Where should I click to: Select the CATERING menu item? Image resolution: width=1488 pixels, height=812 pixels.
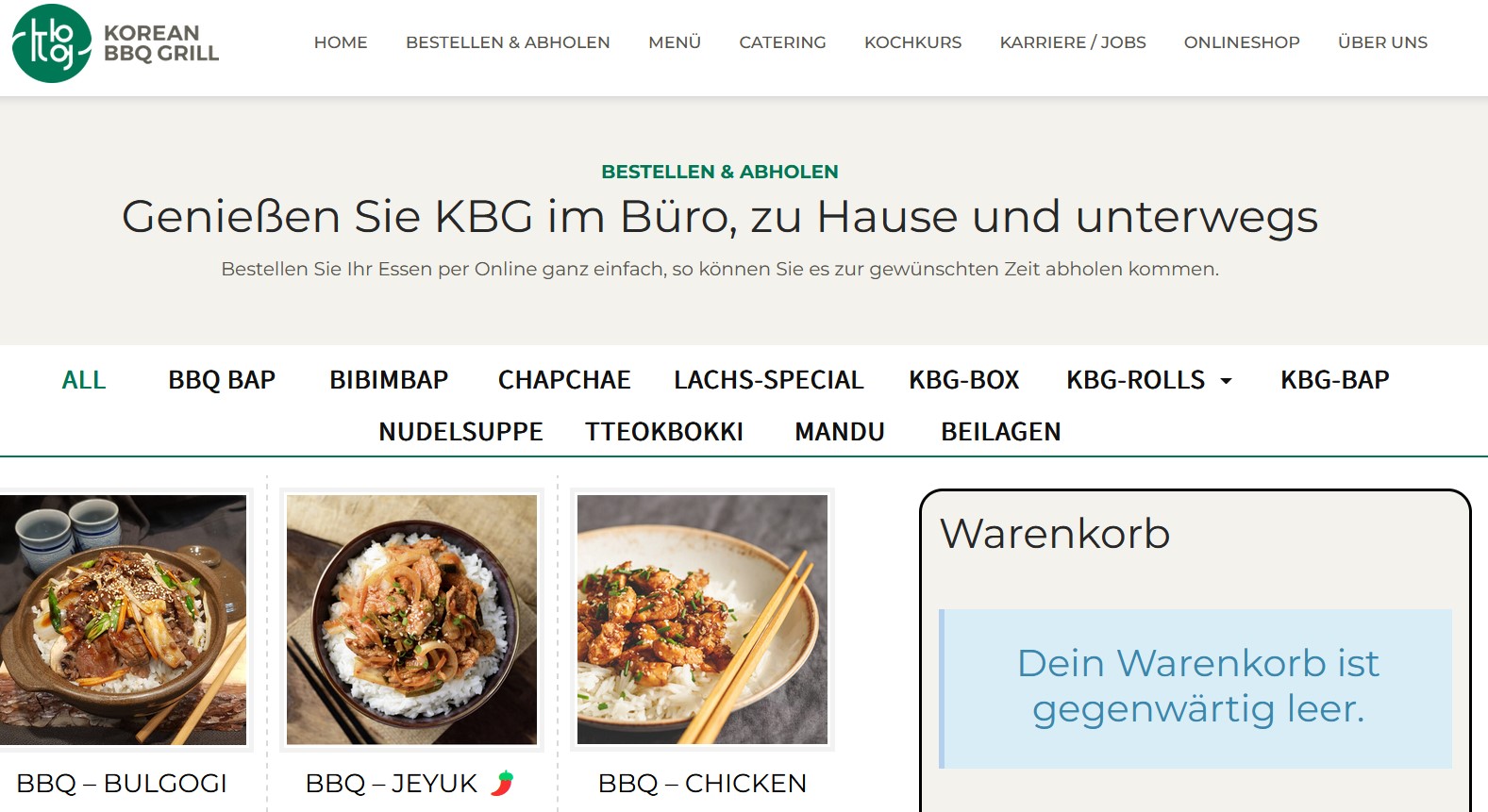(782, 42)
